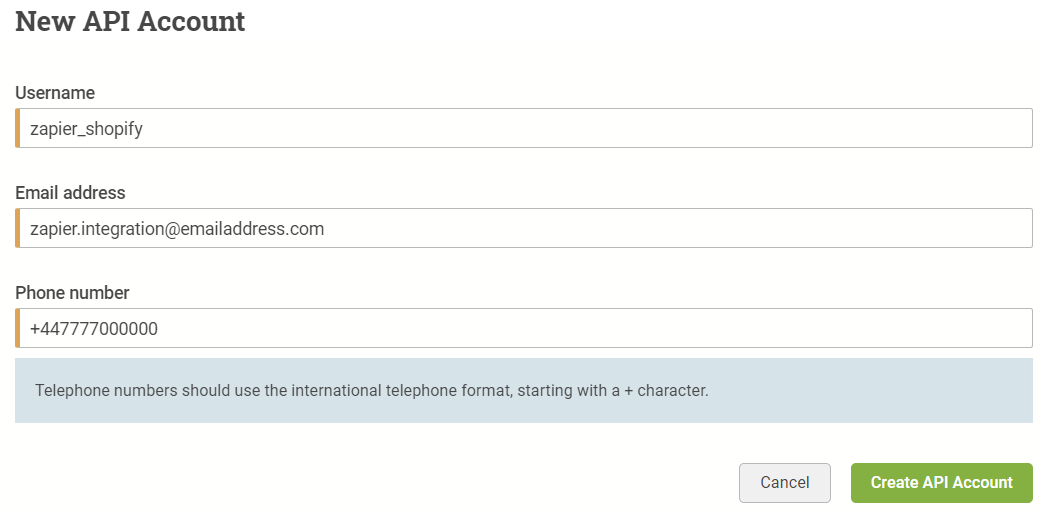Click the '+ character' text in the hint
1046x514 pixels.
pos(666,391)
